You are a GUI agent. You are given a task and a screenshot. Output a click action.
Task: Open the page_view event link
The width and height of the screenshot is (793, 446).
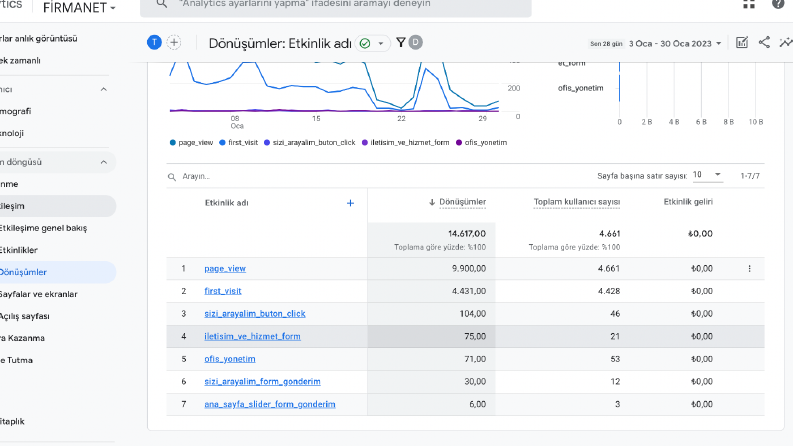pyautogui.click(x=225, y=269)
